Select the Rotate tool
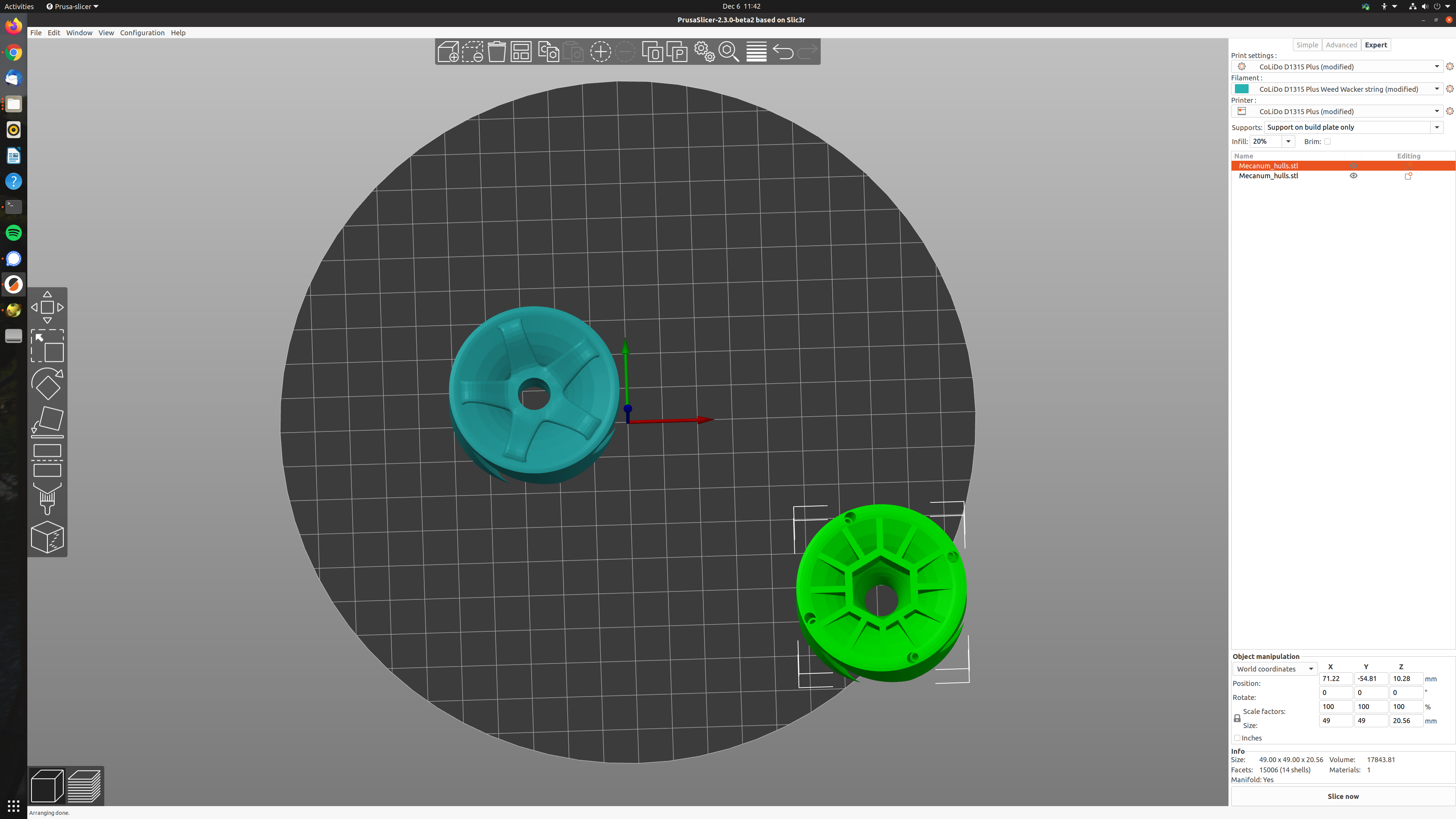 [47, 384]
